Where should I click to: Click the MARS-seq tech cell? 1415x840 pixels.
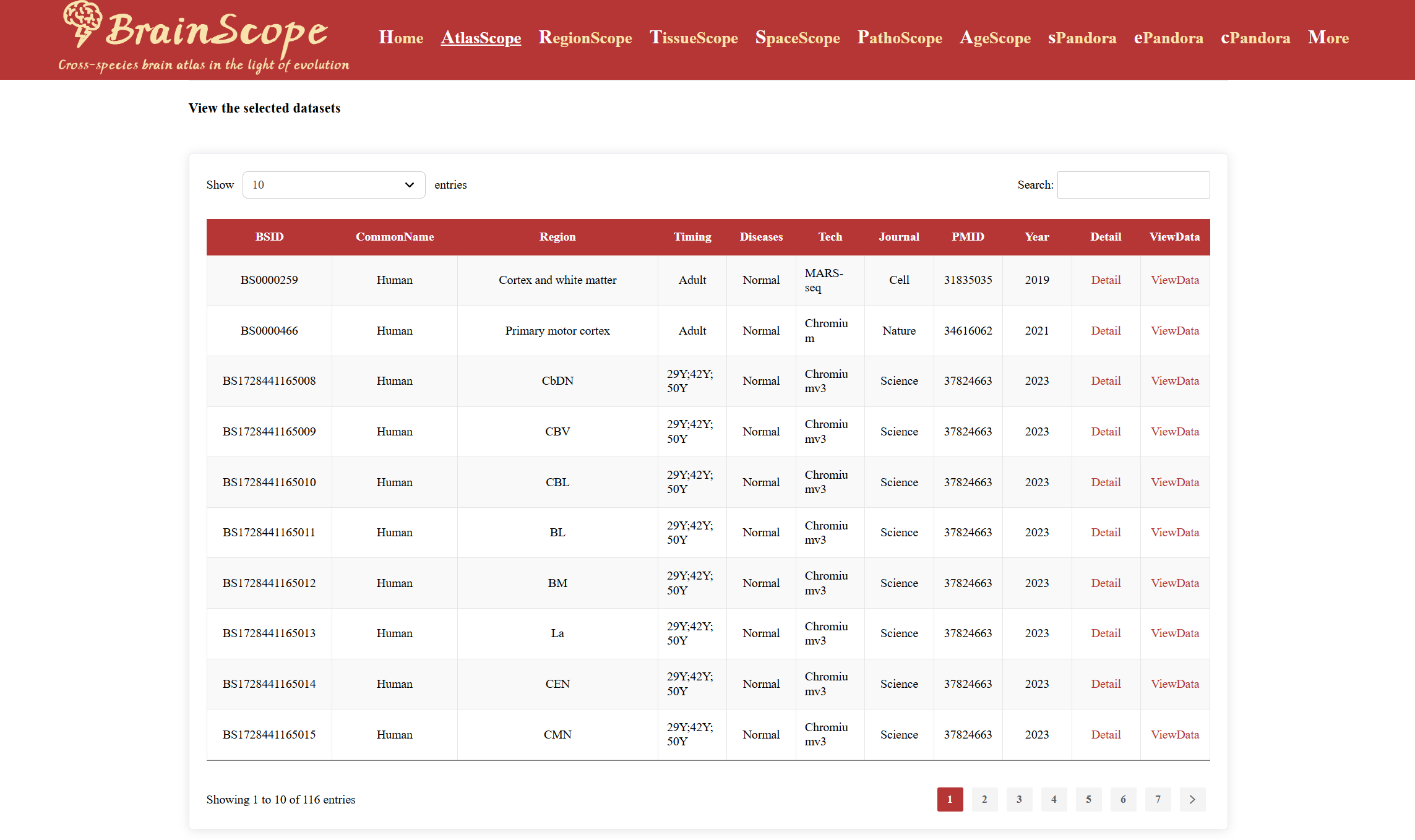830,280
